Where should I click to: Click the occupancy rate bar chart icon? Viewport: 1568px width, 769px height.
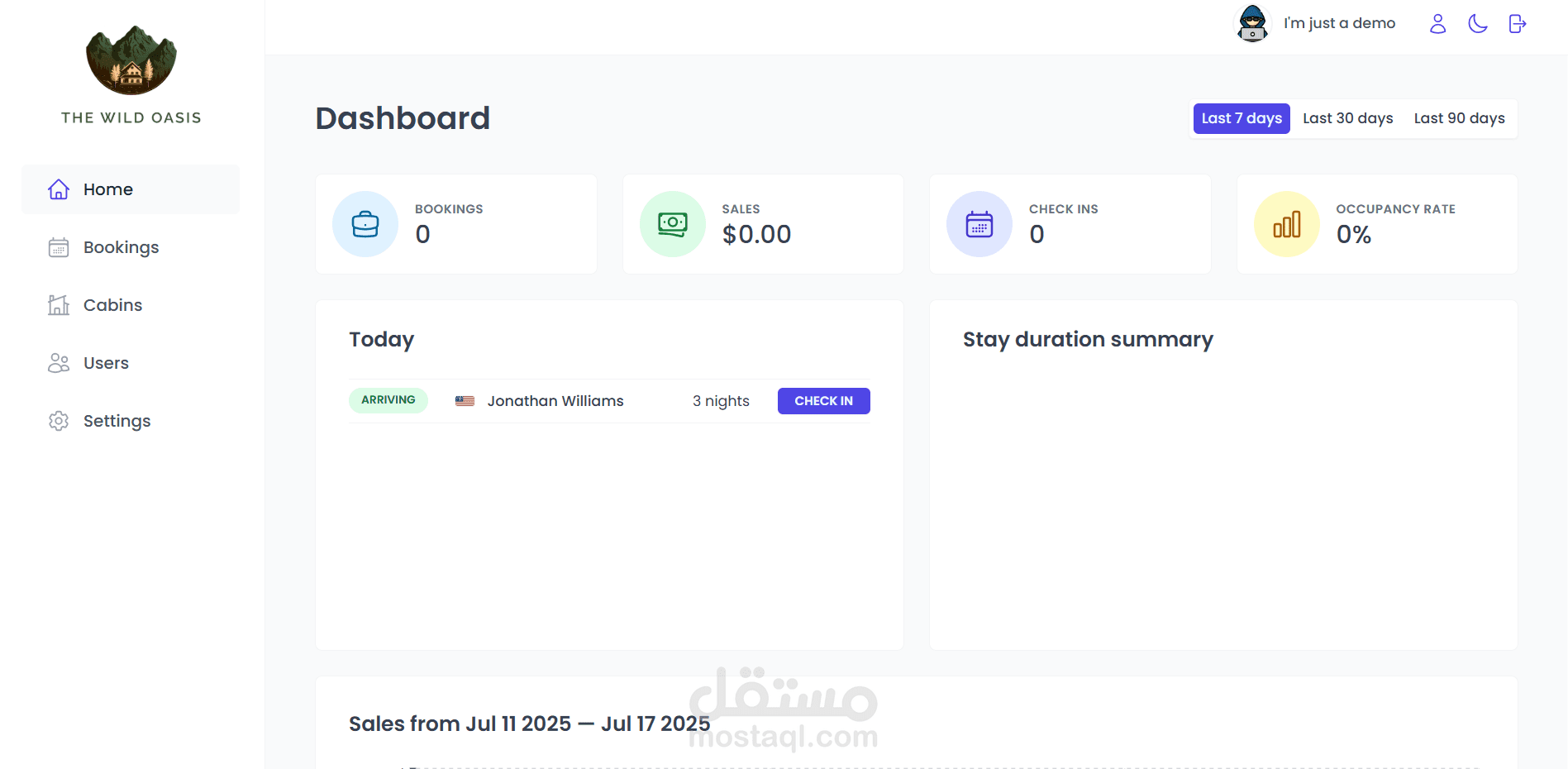coord(1286,224)
